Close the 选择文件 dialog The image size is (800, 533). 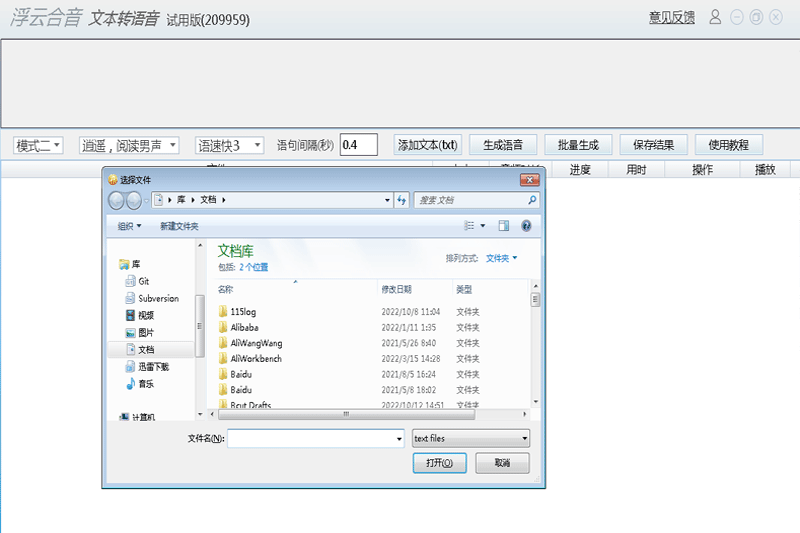click(x=530, y=180)
